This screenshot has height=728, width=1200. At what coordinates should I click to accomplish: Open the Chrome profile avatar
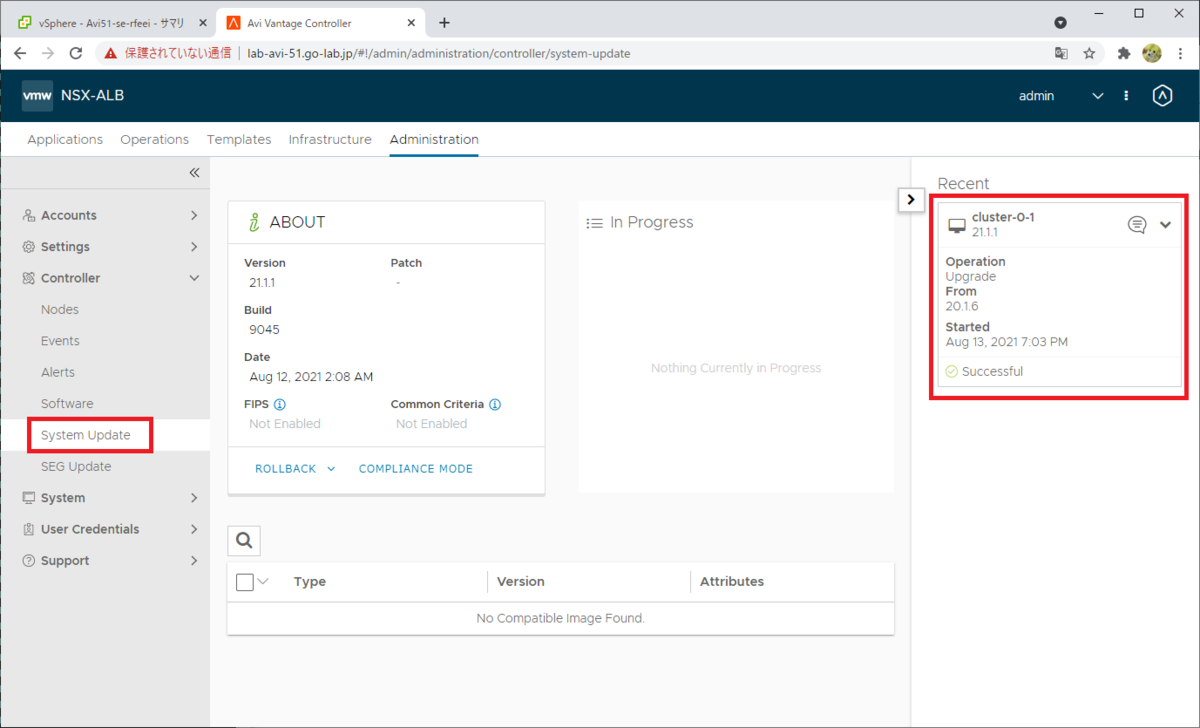[1152, 54]
